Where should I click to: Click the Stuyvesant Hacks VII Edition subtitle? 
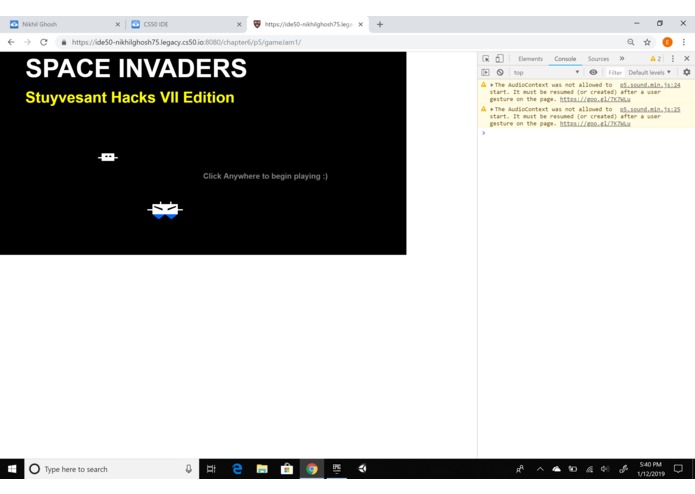[x=130, y=97]
